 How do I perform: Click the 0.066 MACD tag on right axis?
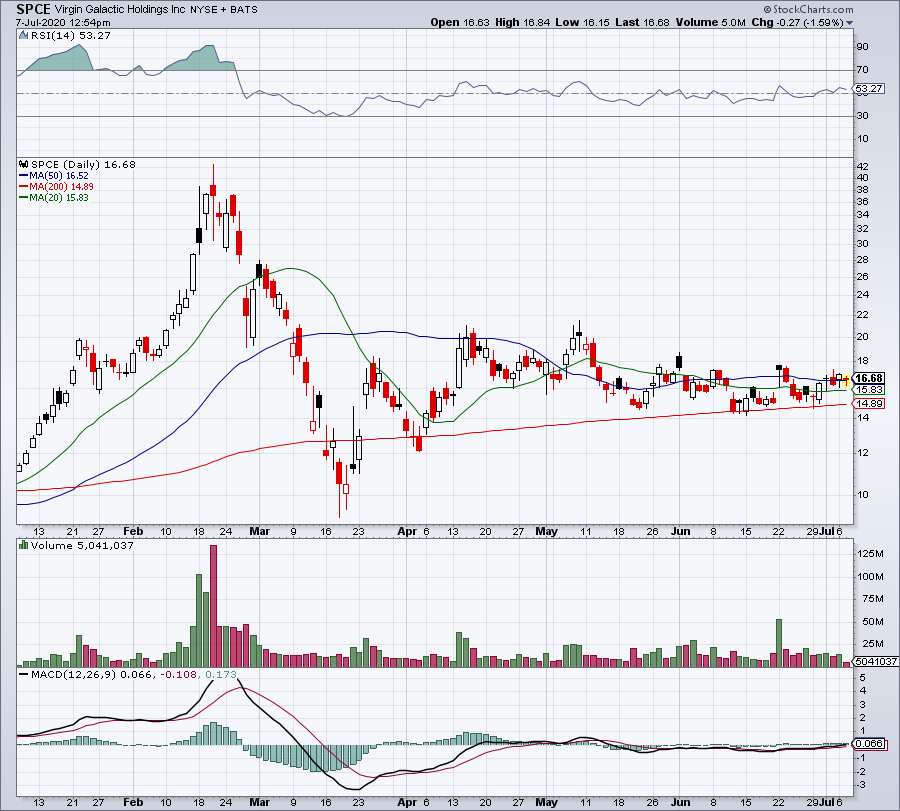click(x=869, y=743)
